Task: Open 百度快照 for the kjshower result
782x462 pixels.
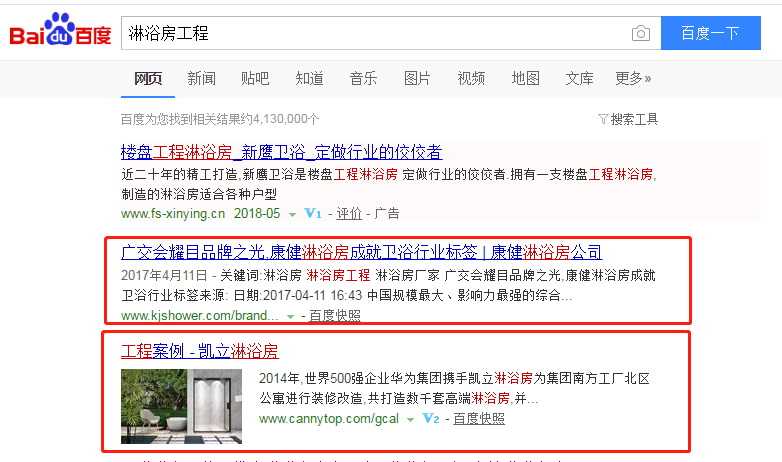Action: pos(335,315)
